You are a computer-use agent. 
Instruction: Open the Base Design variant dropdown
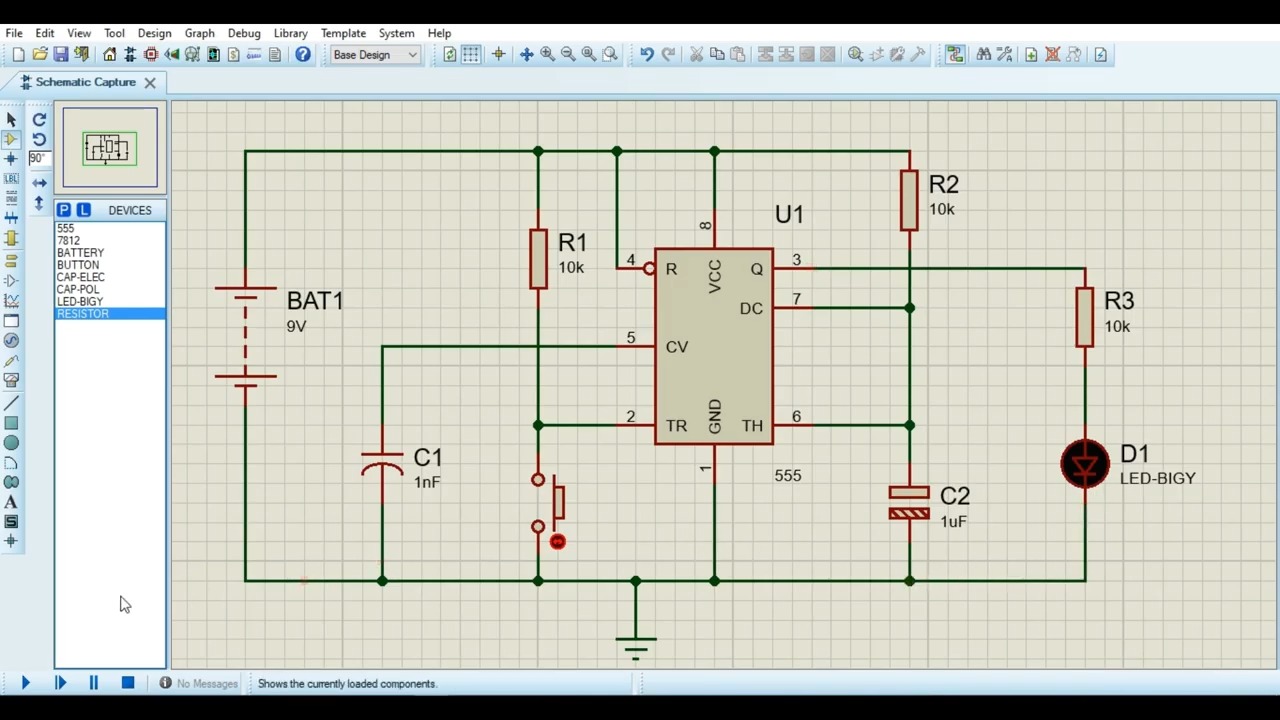tap(375, 55)
